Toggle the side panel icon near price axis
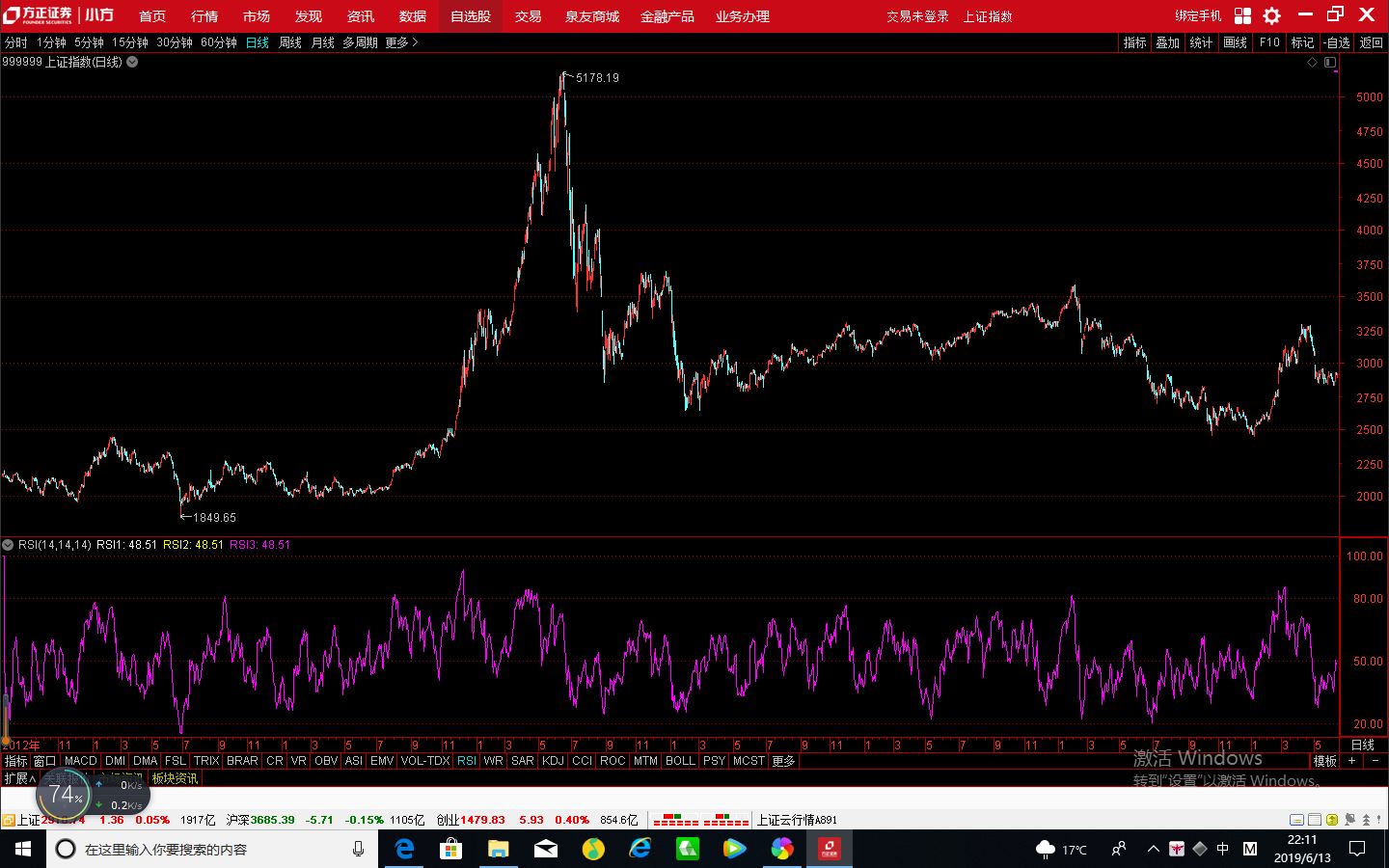 1330,62
